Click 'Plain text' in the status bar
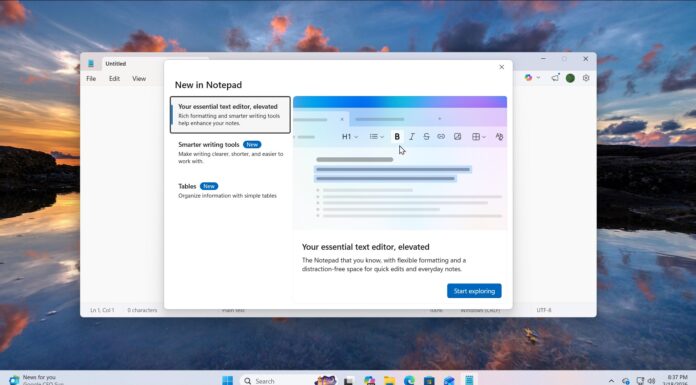 [x=233, y=310]
